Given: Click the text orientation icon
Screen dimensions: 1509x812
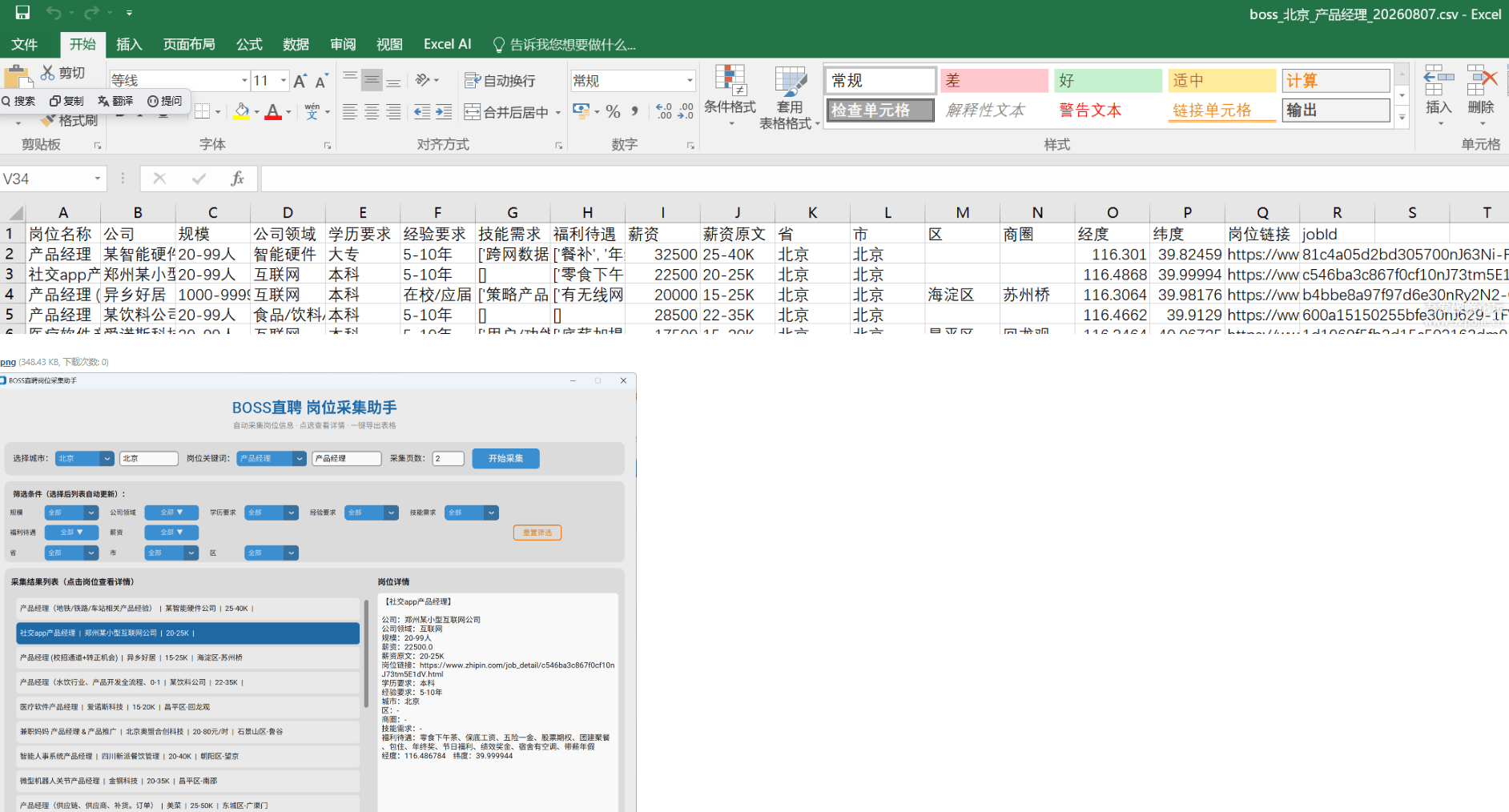Looking at the screenshot, I should coord(423,80).
